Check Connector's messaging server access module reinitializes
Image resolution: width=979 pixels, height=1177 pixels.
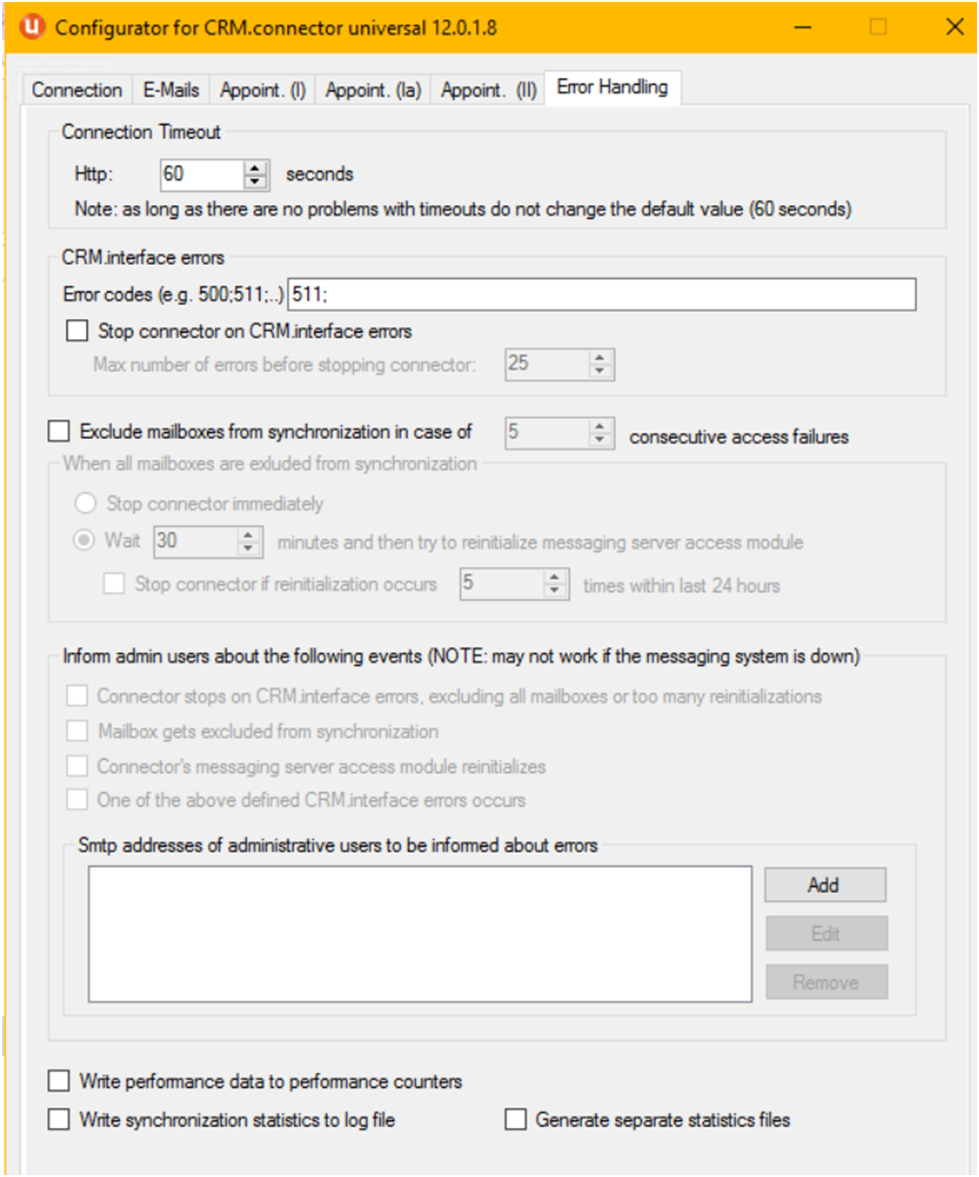coord(77,766)
